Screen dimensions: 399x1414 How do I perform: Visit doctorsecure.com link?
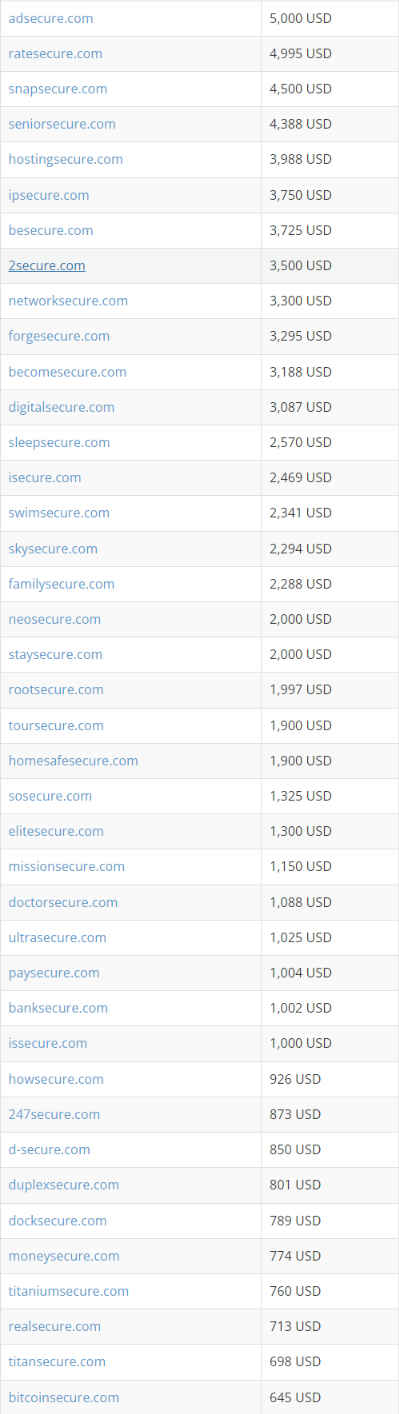[x=63, y=902]
